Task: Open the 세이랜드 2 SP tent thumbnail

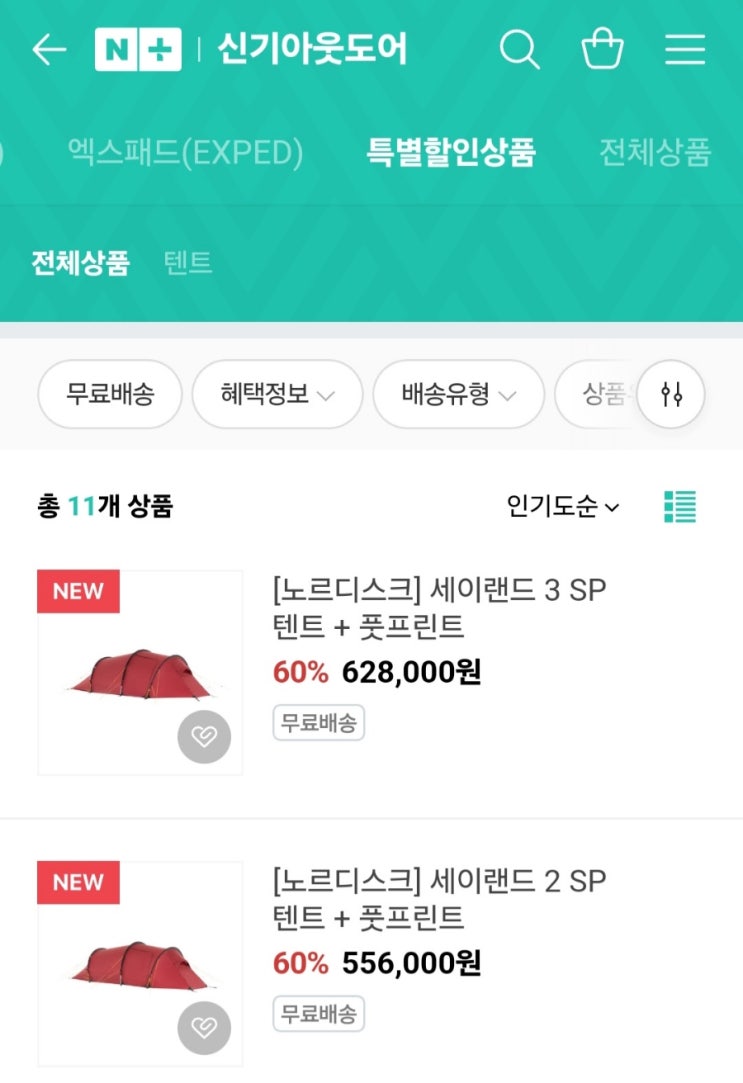Action: pos(140,964)
